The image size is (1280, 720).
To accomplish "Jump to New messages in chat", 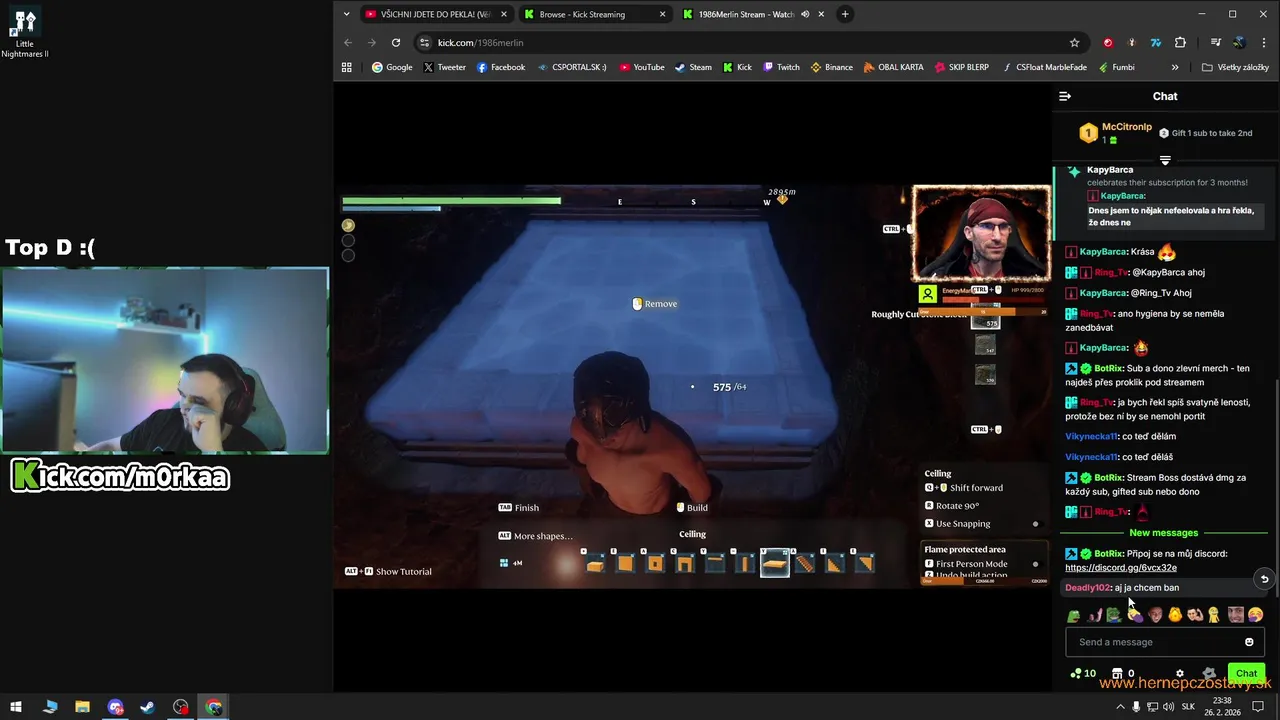I will [1163, 533].
